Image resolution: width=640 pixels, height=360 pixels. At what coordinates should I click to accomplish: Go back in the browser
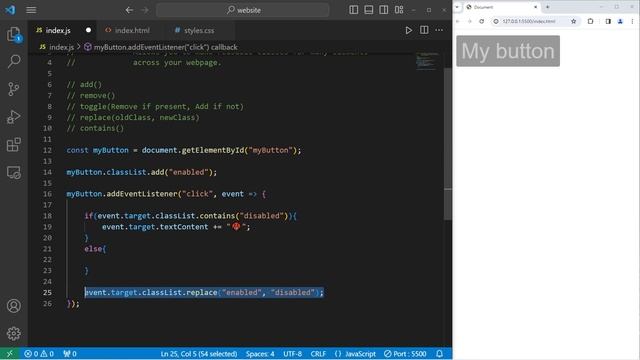pos(458,21)
